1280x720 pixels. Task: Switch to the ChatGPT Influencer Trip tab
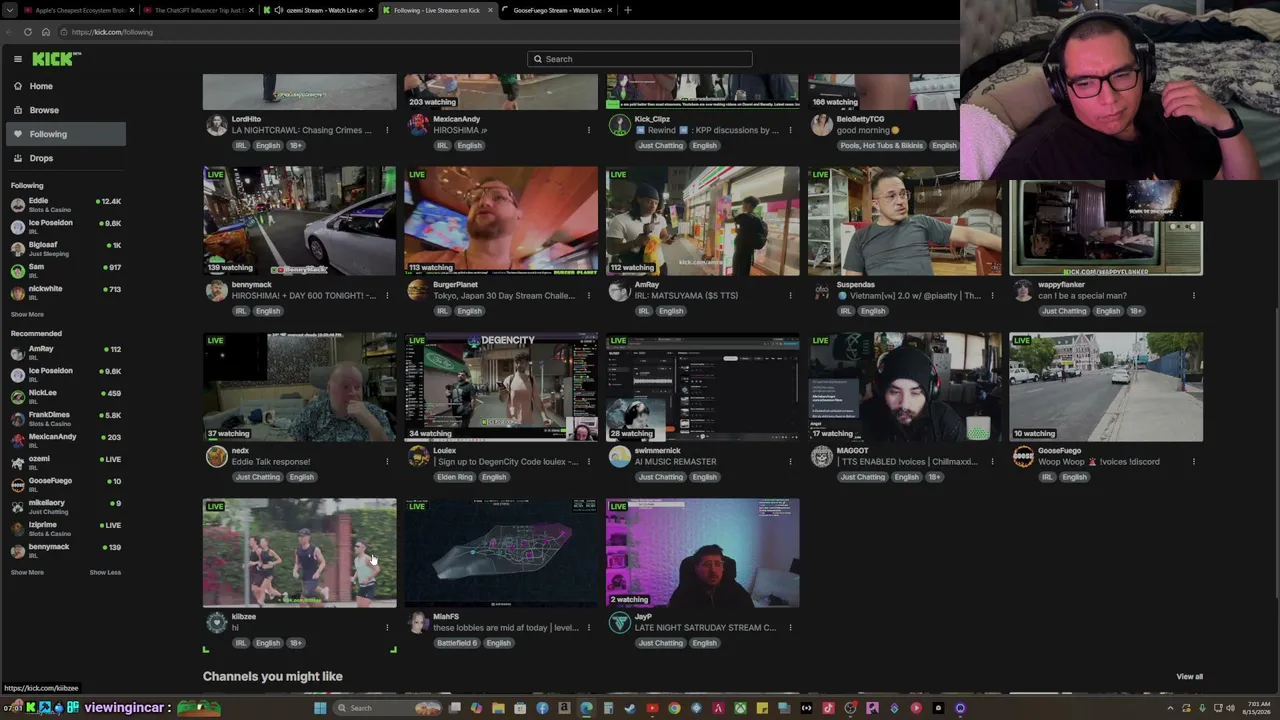point(198,10)
